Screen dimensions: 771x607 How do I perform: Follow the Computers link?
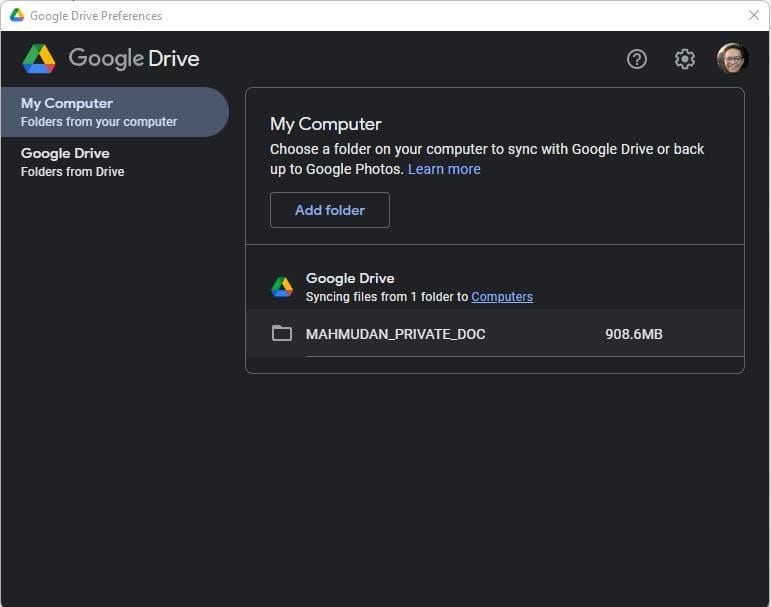(502, 297)
